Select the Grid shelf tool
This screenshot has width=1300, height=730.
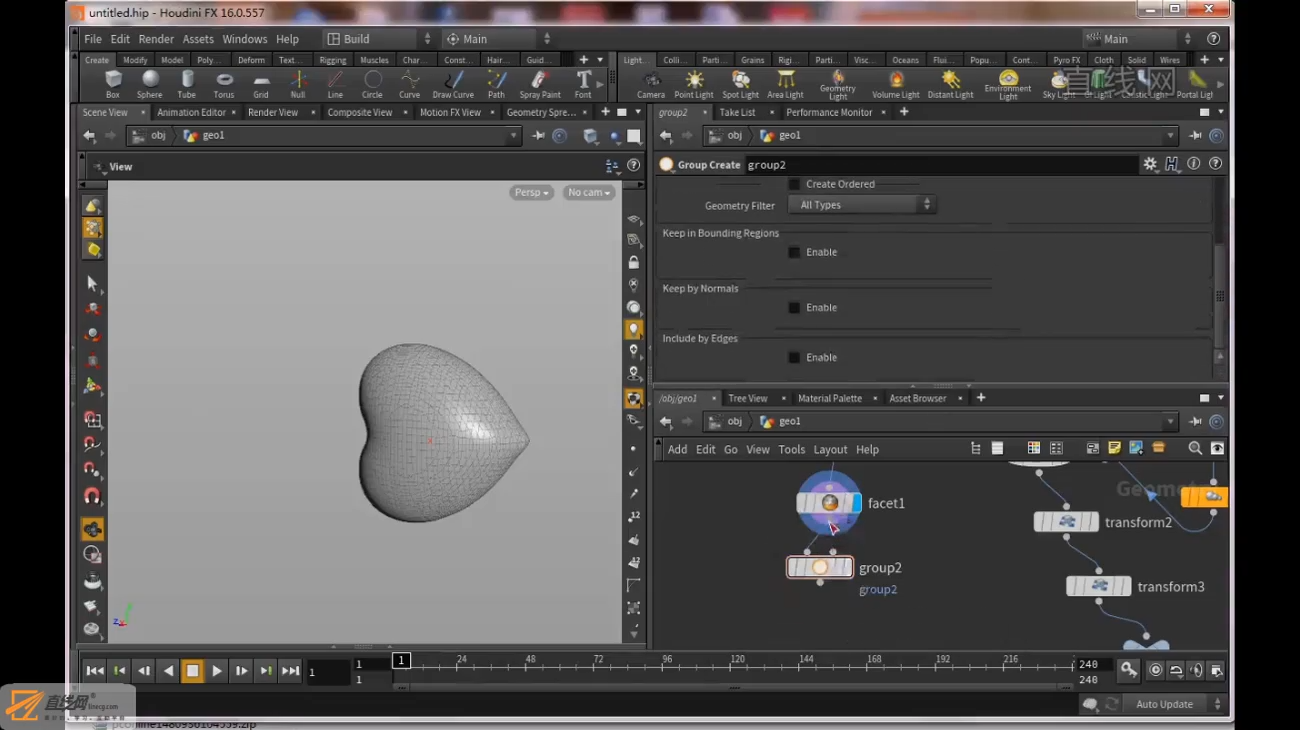pos(261,84)
